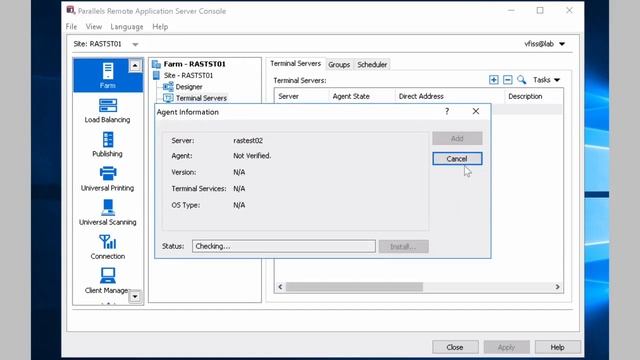Switch to the Scheduler tab
640x360 pixels.
point(372,64)
